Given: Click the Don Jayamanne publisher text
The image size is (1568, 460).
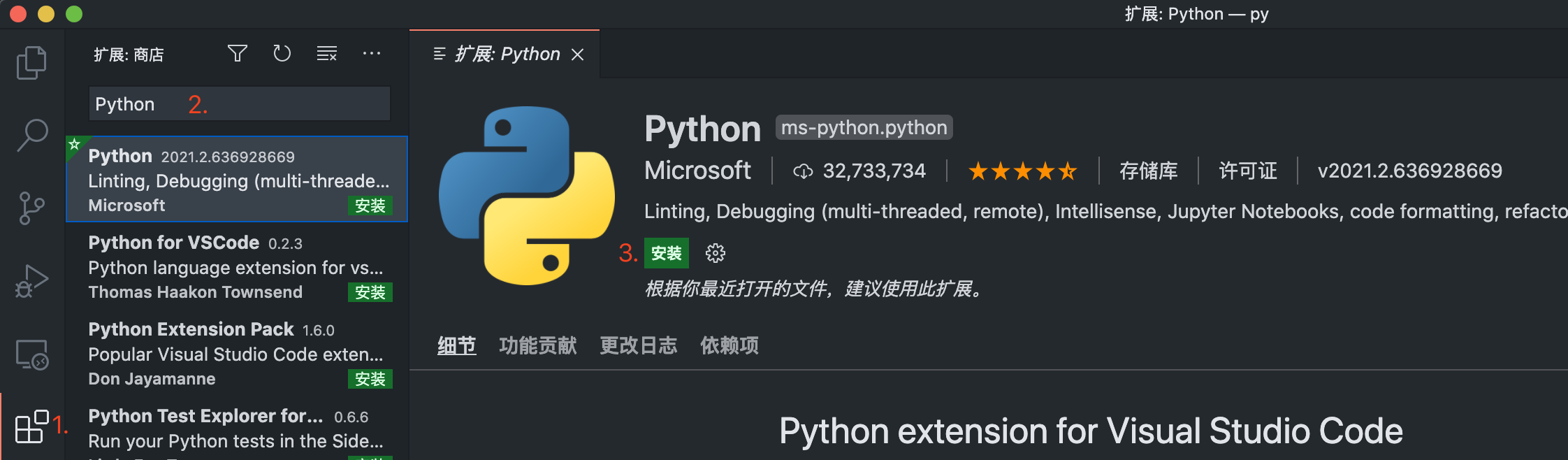Looking at the screenshot, I should click(152, 379).
